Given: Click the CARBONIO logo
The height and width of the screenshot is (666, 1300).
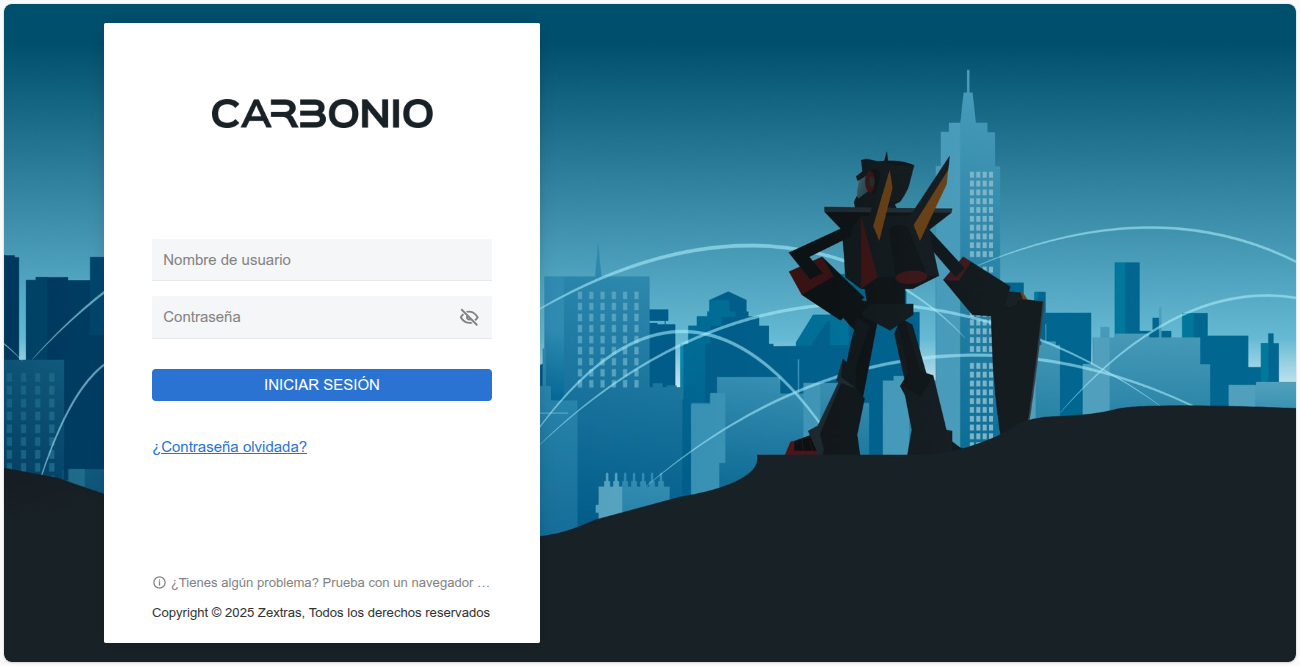Looking at the screenshot, I should point(322,113).
